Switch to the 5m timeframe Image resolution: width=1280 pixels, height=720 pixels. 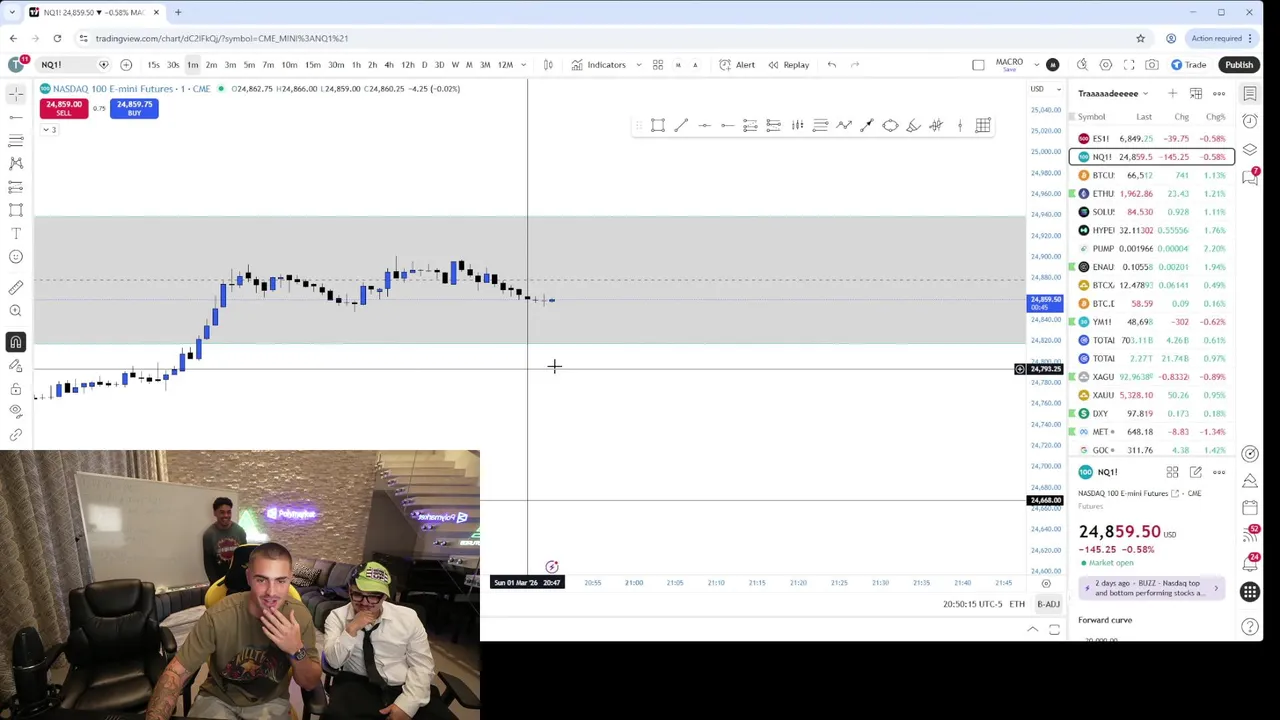(249, 65)
